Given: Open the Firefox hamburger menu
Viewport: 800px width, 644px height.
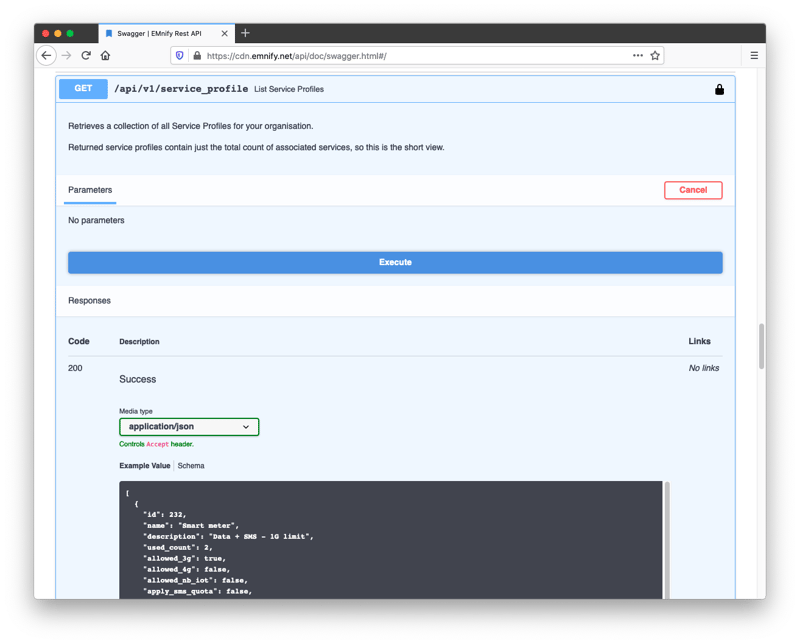Looking at the screenshot, I should click(x=754, y=56).
